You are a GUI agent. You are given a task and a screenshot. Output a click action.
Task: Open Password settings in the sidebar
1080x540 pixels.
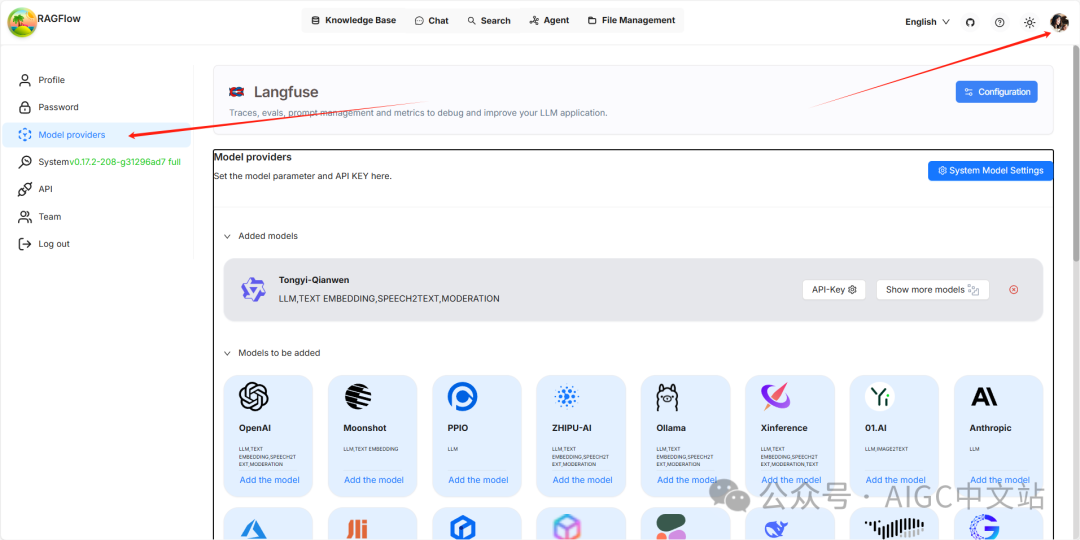96,107
